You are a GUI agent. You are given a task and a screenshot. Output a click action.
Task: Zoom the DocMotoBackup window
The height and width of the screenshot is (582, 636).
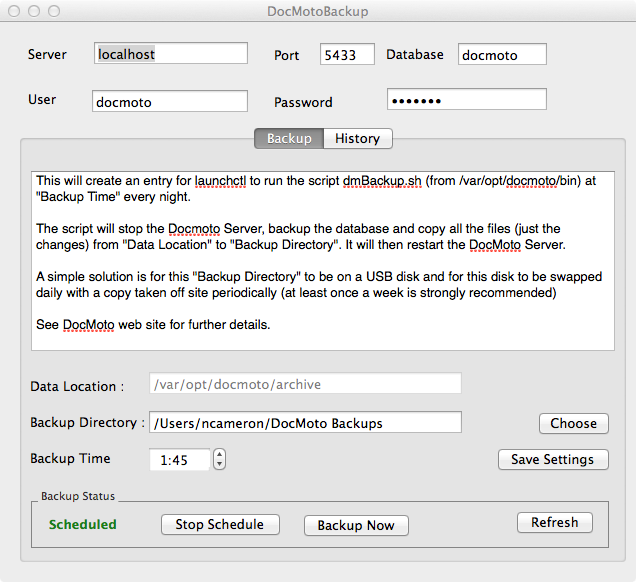click(x=54, y=11)
